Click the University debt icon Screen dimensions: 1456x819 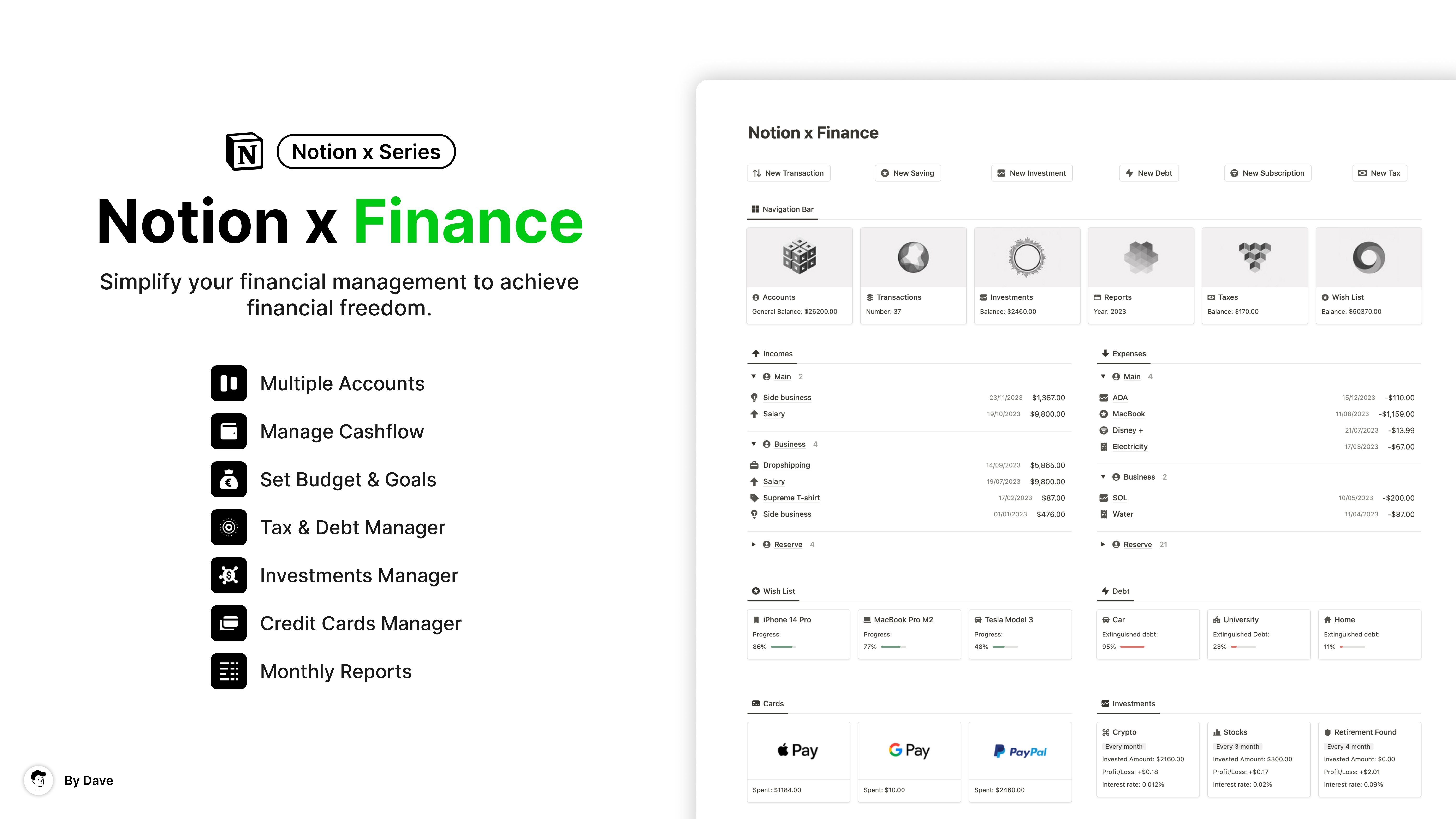[x=1216, y=620]
